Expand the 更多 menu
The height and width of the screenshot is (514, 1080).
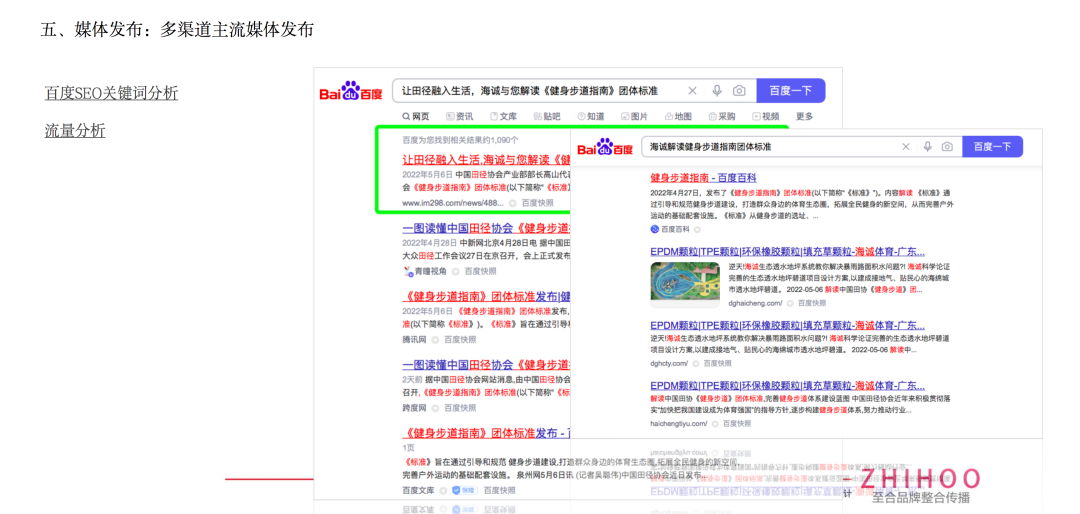804,116
